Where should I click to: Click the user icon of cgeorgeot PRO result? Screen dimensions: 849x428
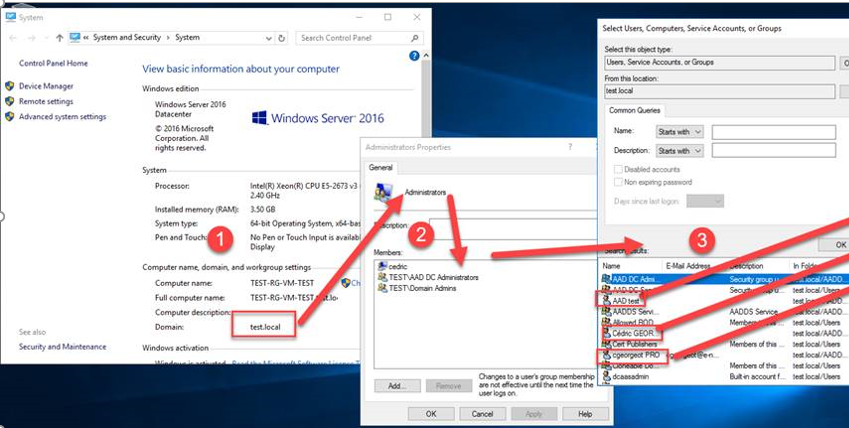pos(606,355)
